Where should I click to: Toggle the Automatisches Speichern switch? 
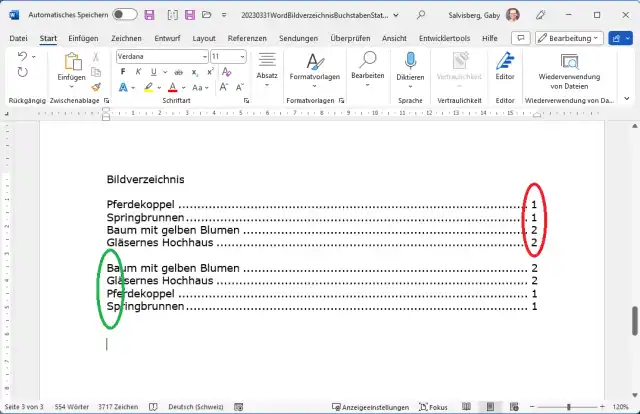[125, 15]
